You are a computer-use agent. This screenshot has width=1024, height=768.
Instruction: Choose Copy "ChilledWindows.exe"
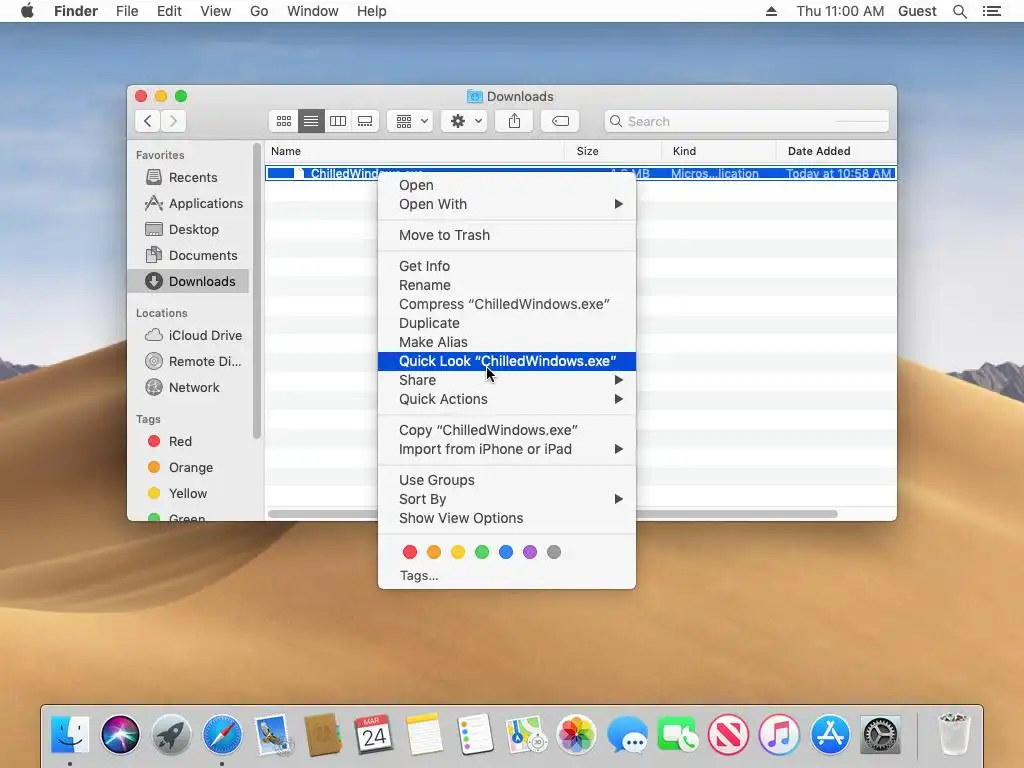[507, 430]
